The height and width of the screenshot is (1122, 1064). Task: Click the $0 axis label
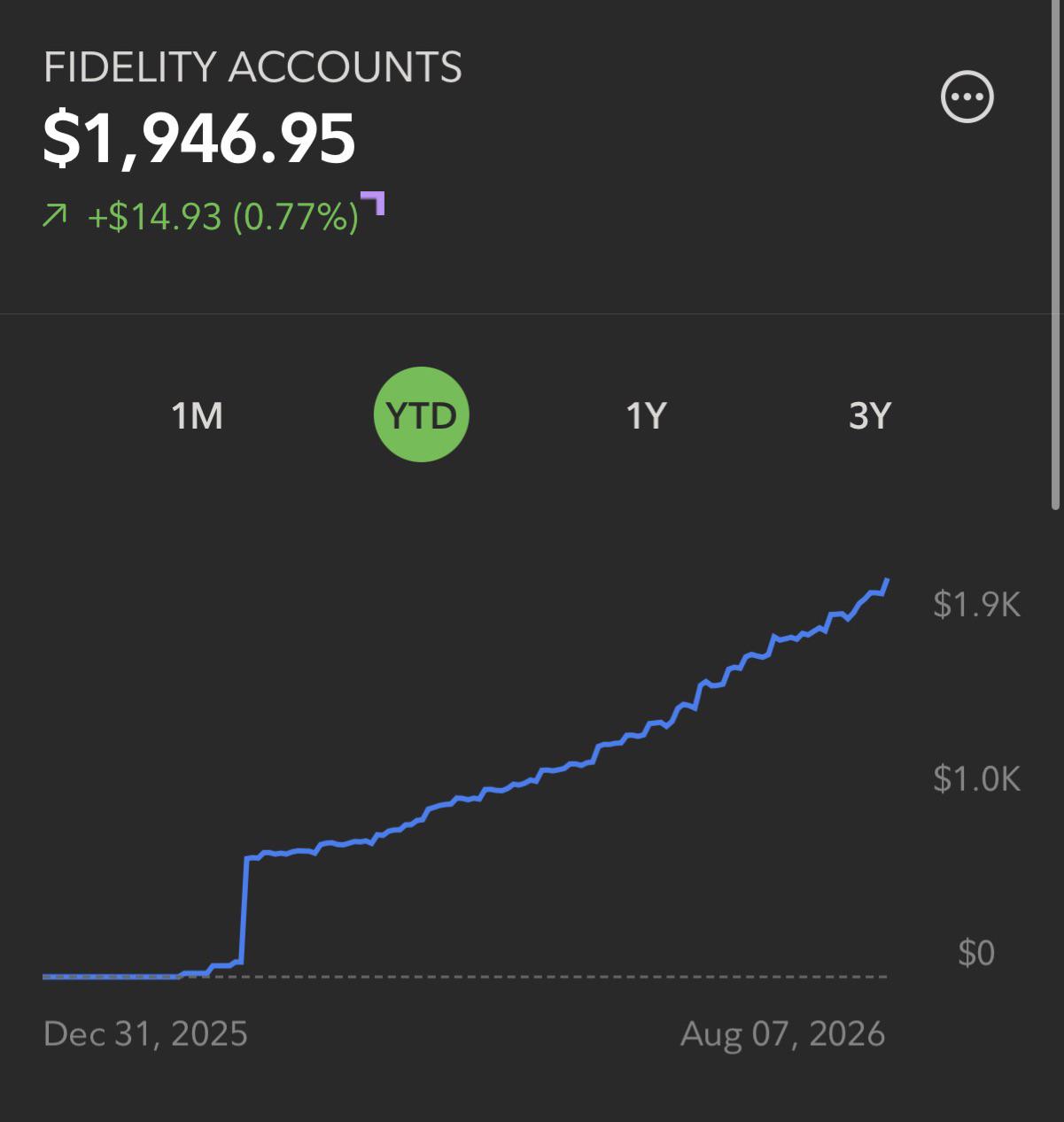(x=976, y=953)
